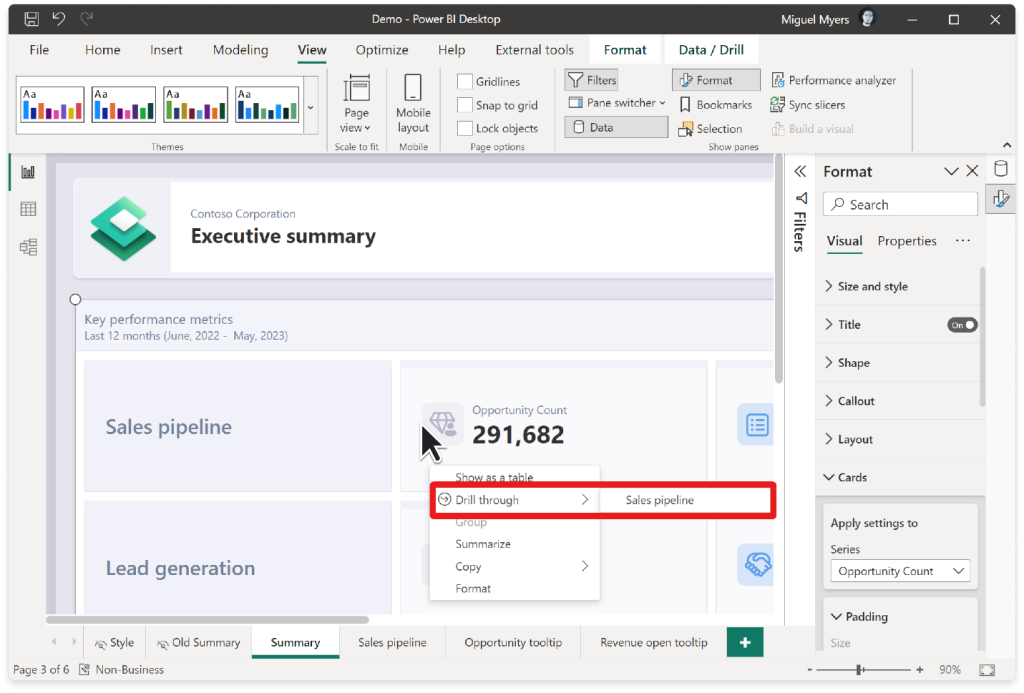Add a new report page

[744, 643]
